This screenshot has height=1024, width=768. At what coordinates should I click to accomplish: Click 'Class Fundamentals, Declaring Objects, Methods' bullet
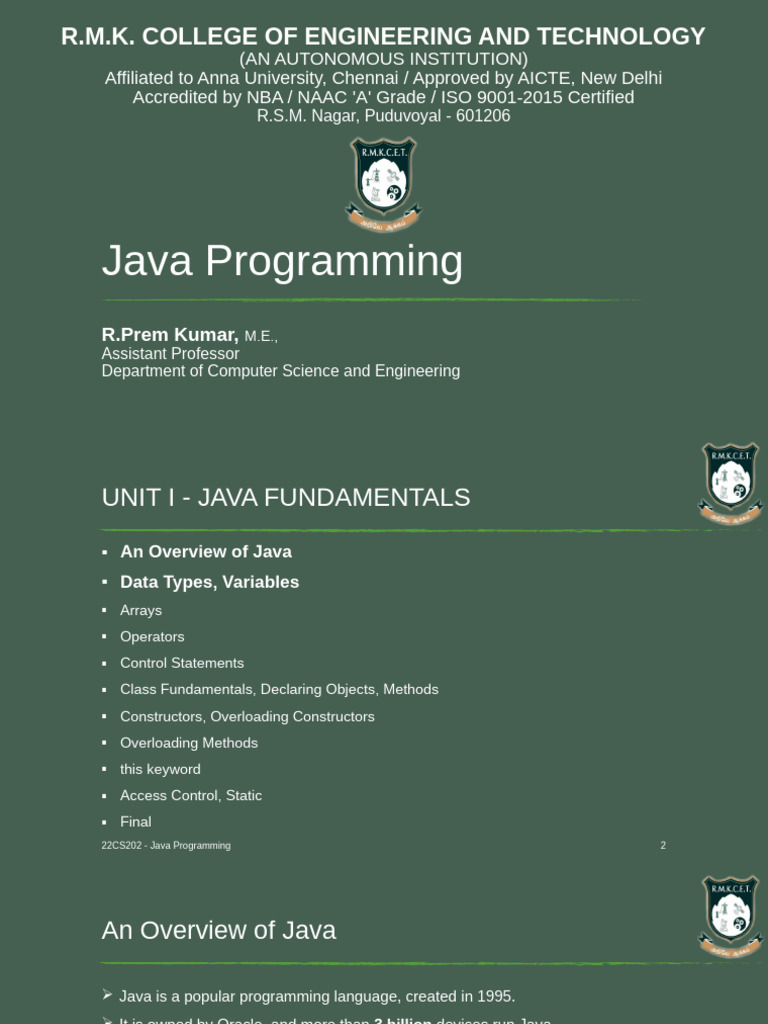pos(280,690)
